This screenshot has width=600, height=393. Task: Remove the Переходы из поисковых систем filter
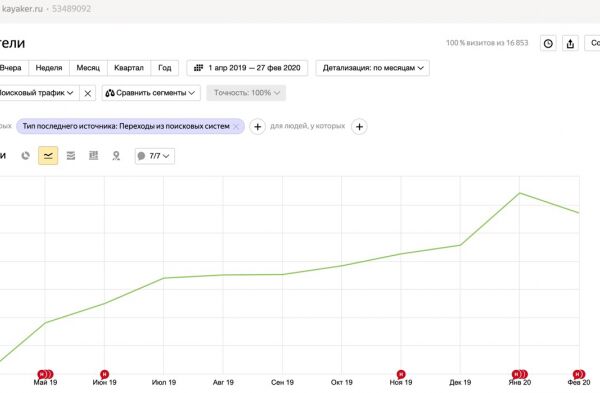[x=236, y=126]
